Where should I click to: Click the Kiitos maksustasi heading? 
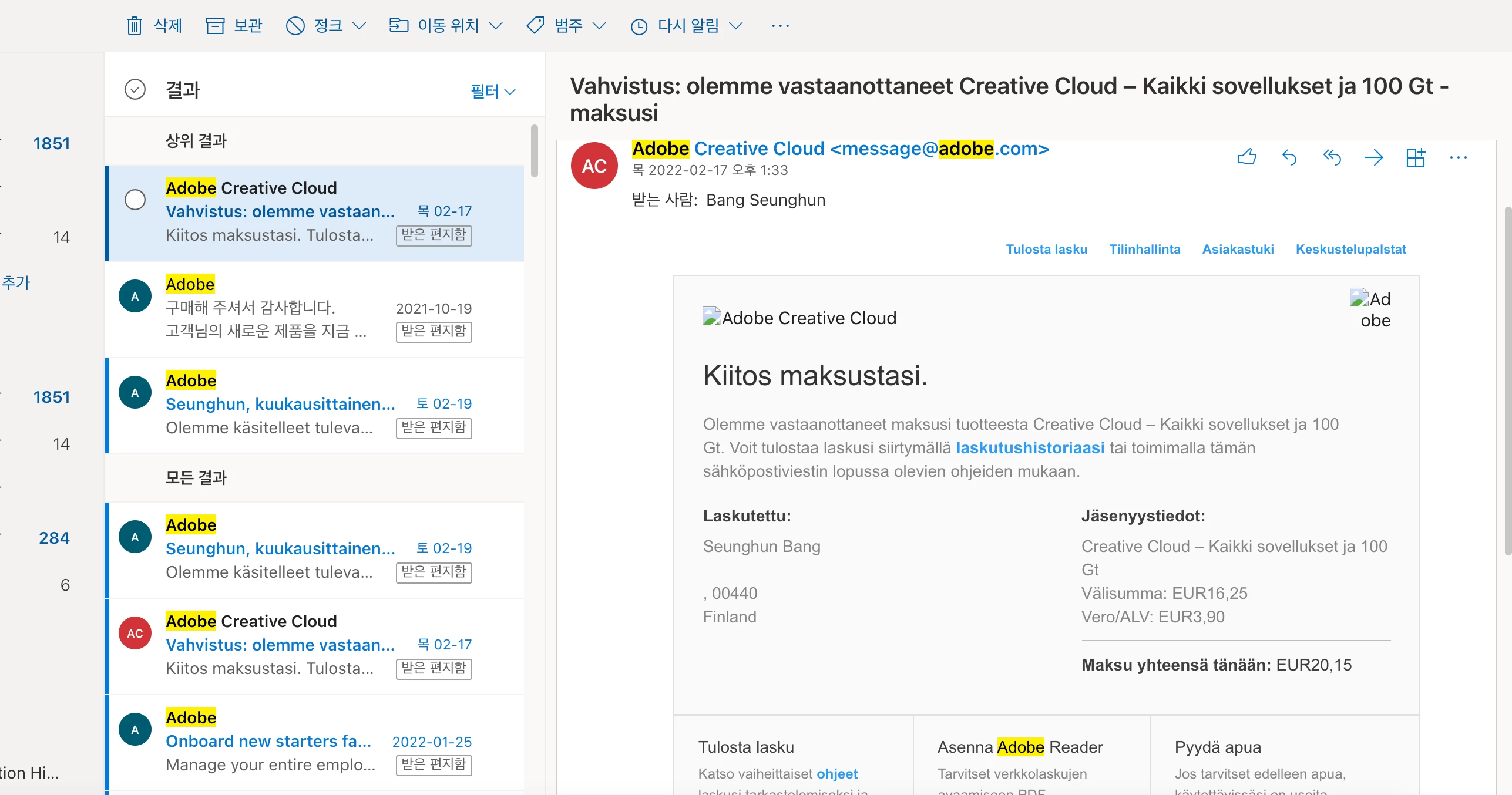815,376
